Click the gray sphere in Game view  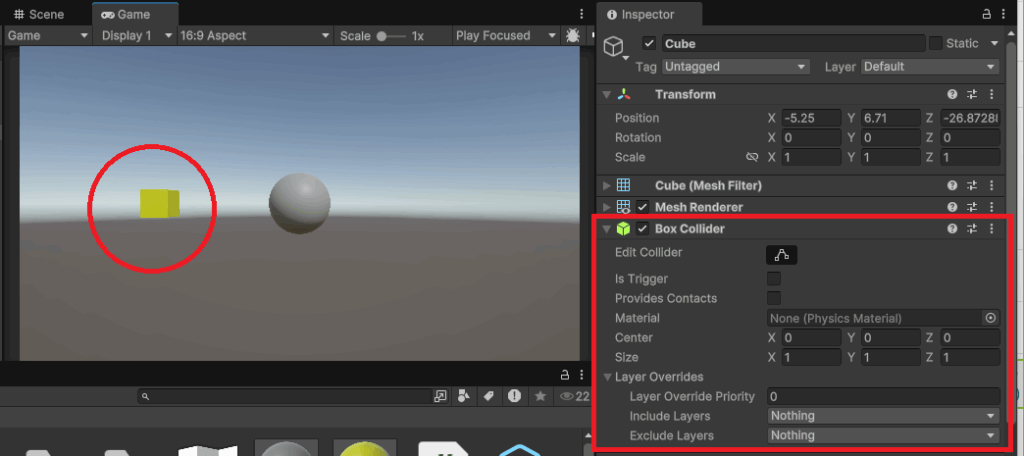[x=300, y=203]
